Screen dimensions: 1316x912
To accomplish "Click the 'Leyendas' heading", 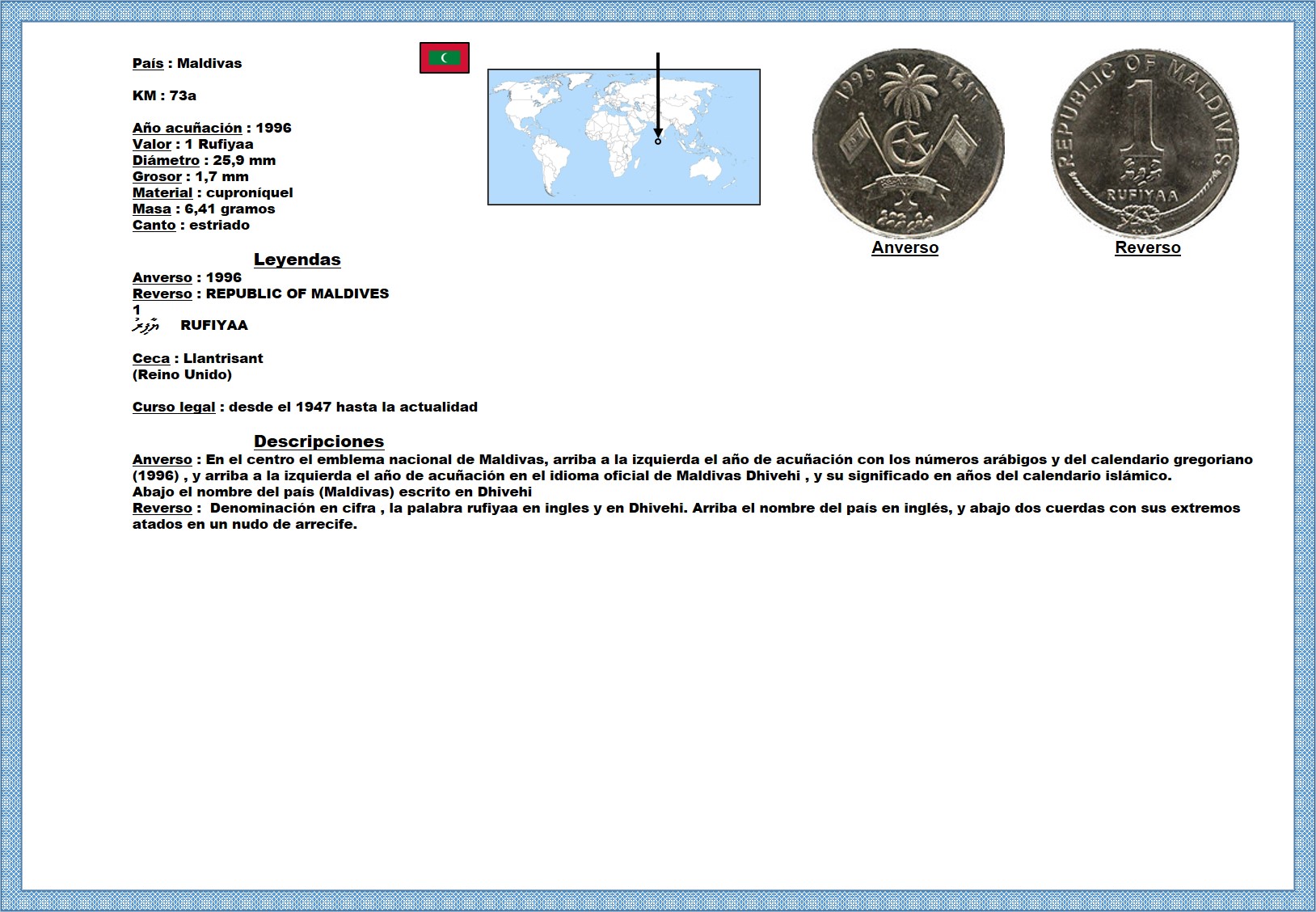I will click(297, 260).
